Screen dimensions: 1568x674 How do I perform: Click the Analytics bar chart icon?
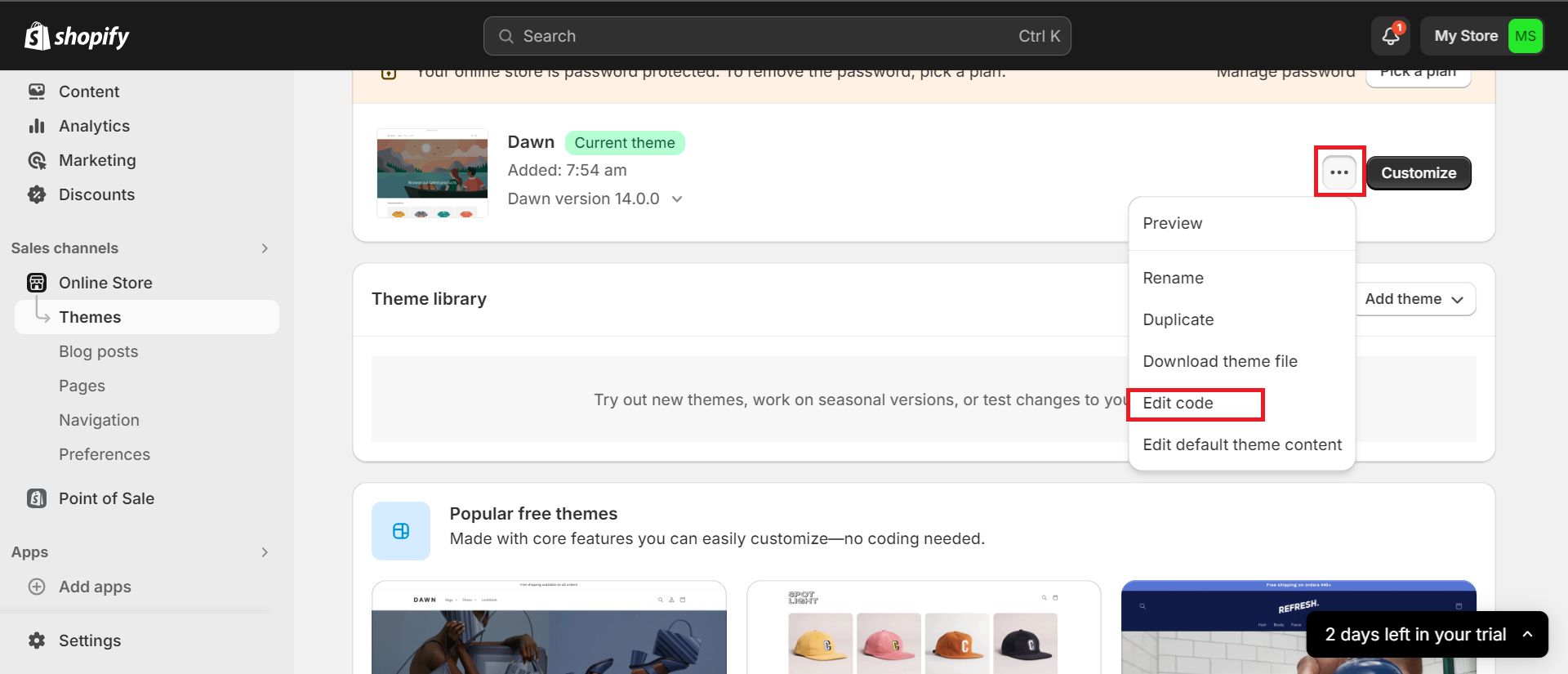(37, 126)
